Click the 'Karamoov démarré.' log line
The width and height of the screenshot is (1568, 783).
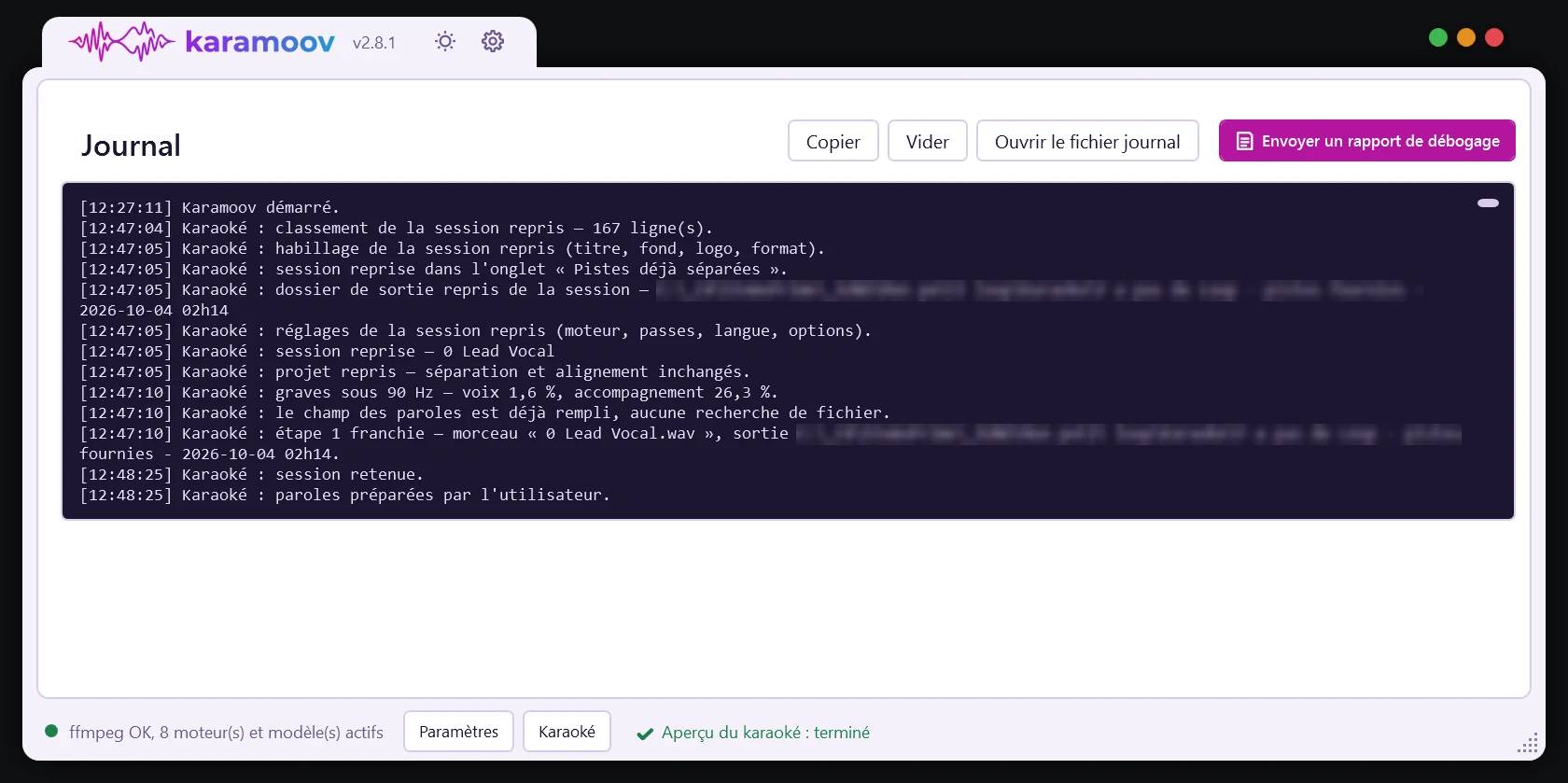(x=209, y=207)
